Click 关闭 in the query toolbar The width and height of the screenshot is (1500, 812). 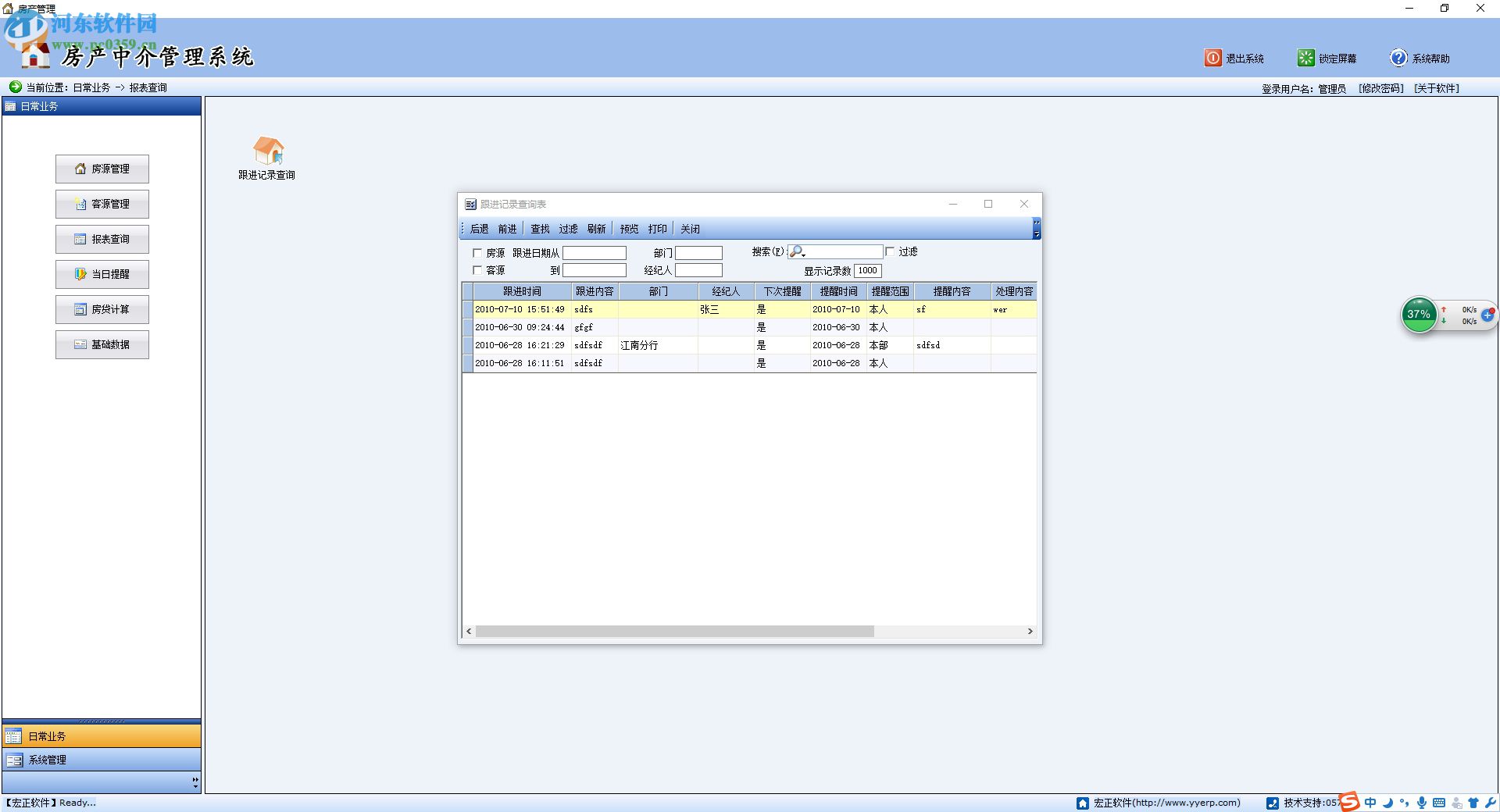click(690, 229)
